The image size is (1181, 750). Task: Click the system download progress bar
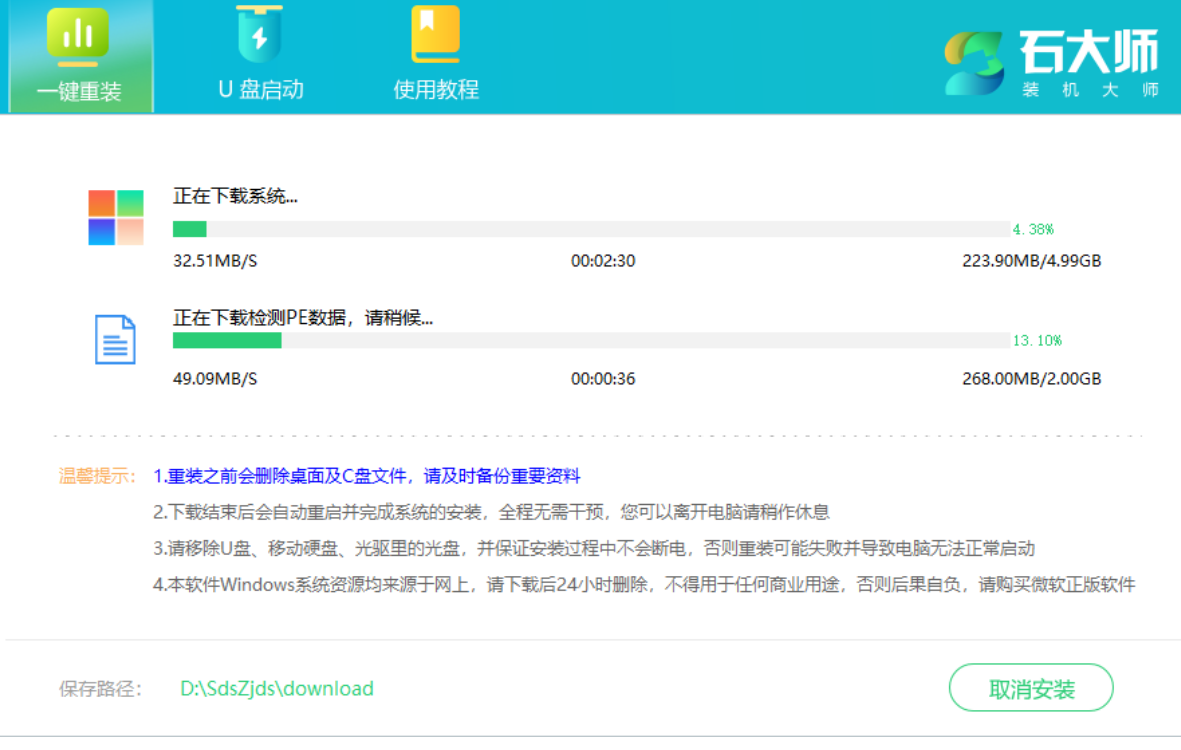[x=590, y=229]
